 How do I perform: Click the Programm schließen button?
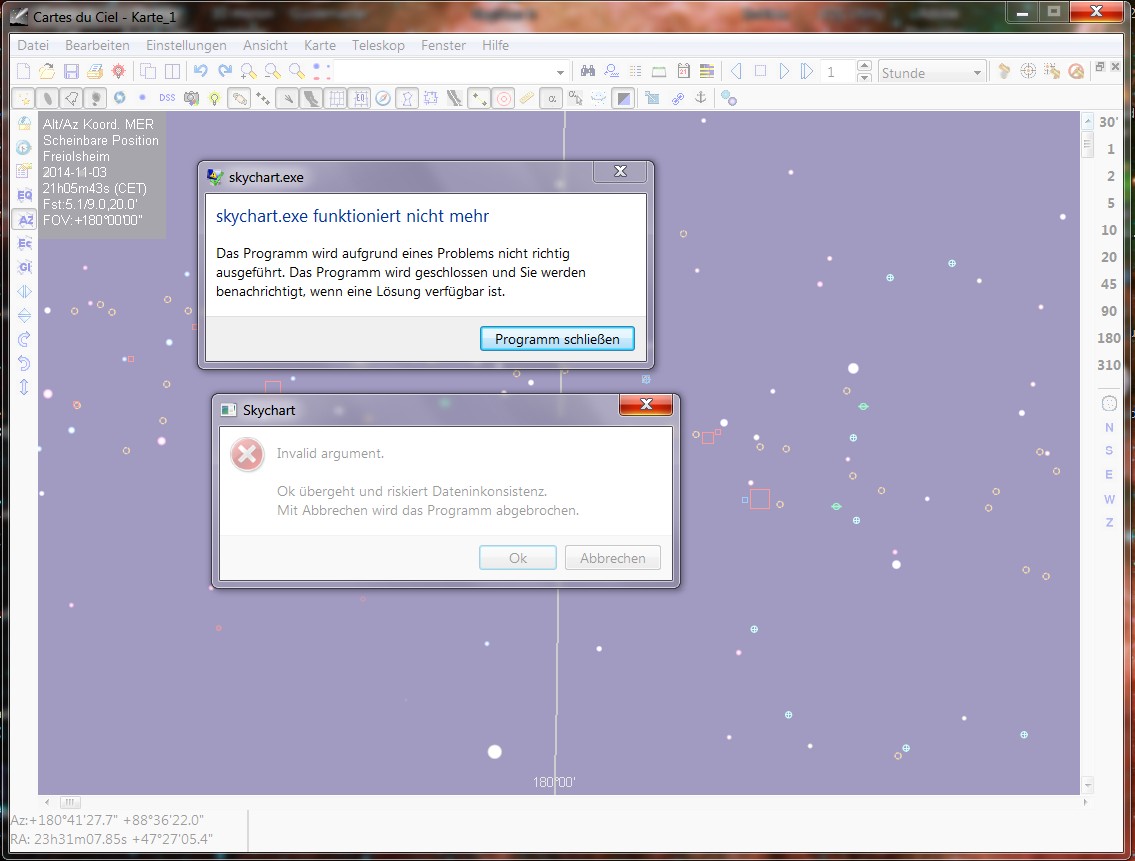coord(557,339)
